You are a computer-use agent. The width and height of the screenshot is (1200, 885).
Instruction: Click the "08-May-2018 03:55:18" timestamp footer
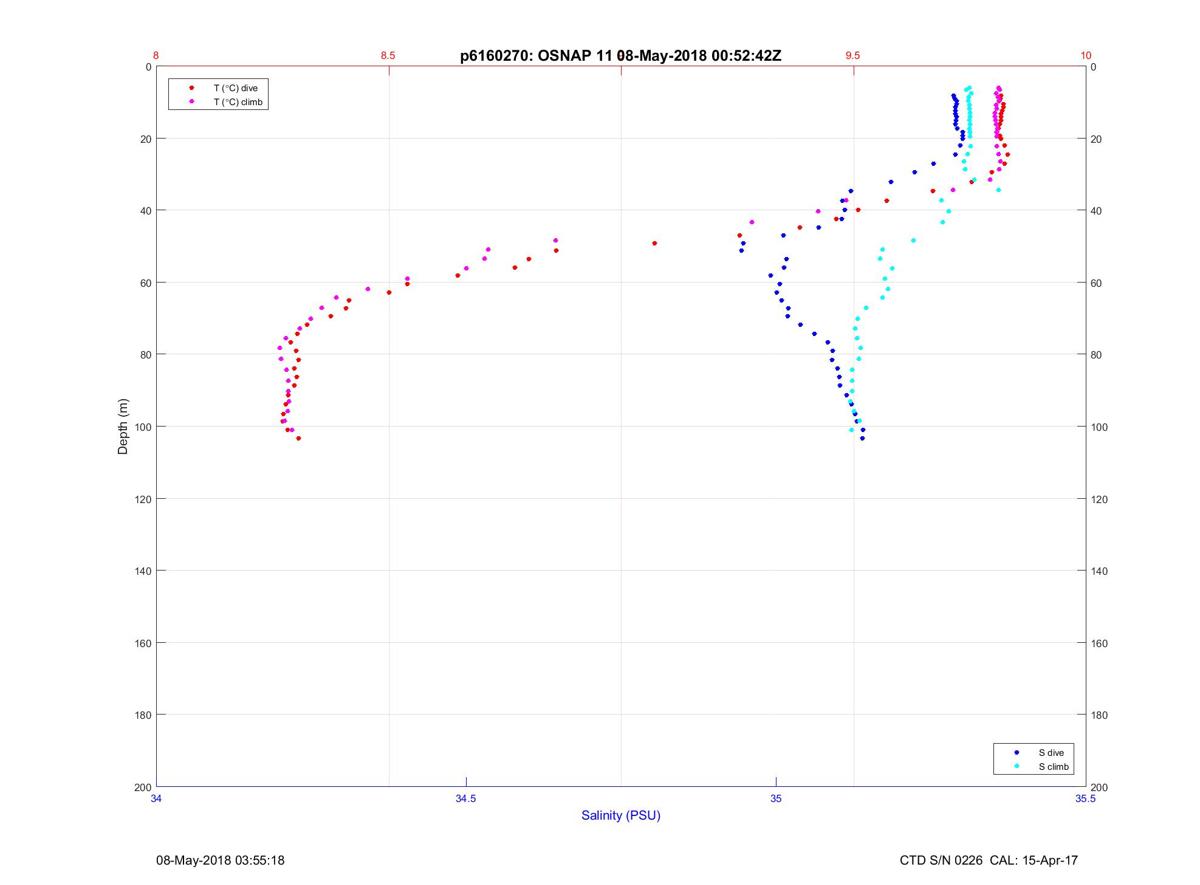[x=220, y=860]
